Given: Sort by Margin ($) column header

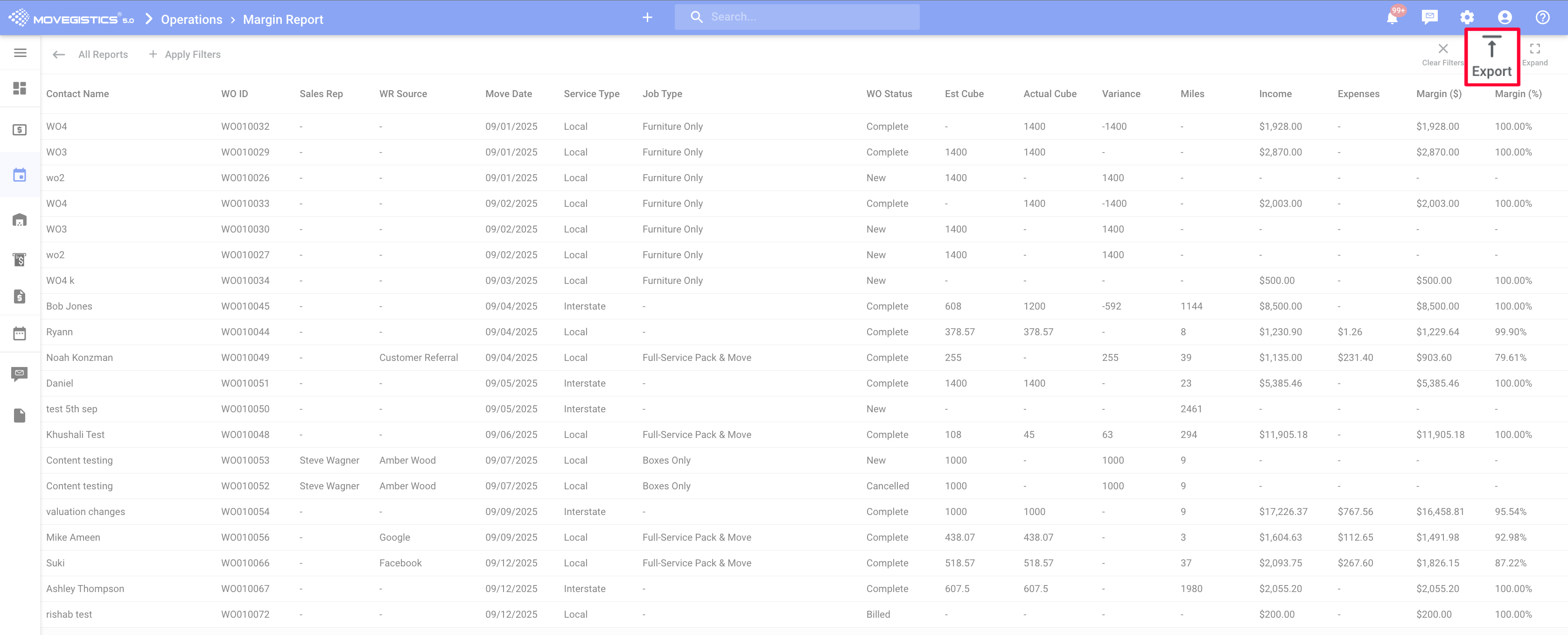Looking at the screenshot, I should [1438, 94].
